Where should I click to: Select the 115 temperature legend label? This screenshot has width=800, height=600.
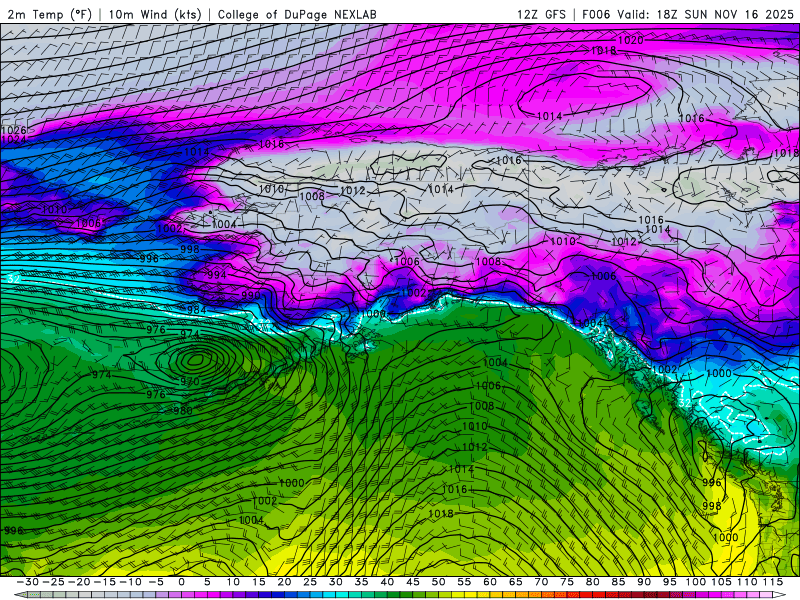pyautogui.click(x=772, y=582)
